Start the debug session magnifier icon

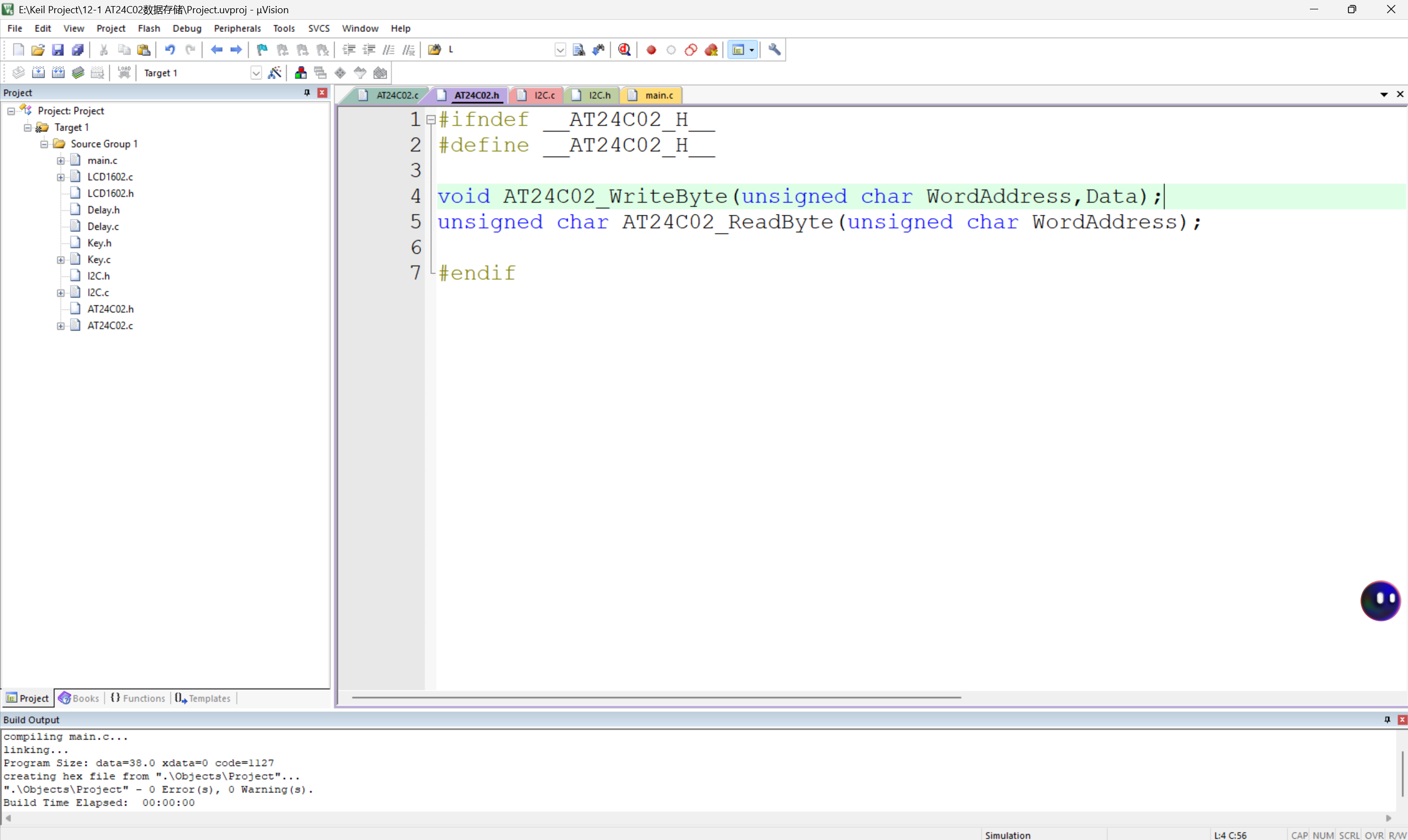click(x=624, y=50)
